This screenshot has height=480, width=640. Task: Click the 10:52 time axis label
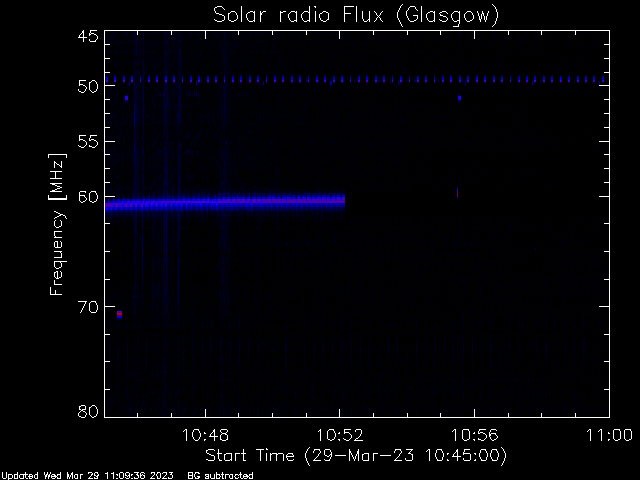(340, 435)
